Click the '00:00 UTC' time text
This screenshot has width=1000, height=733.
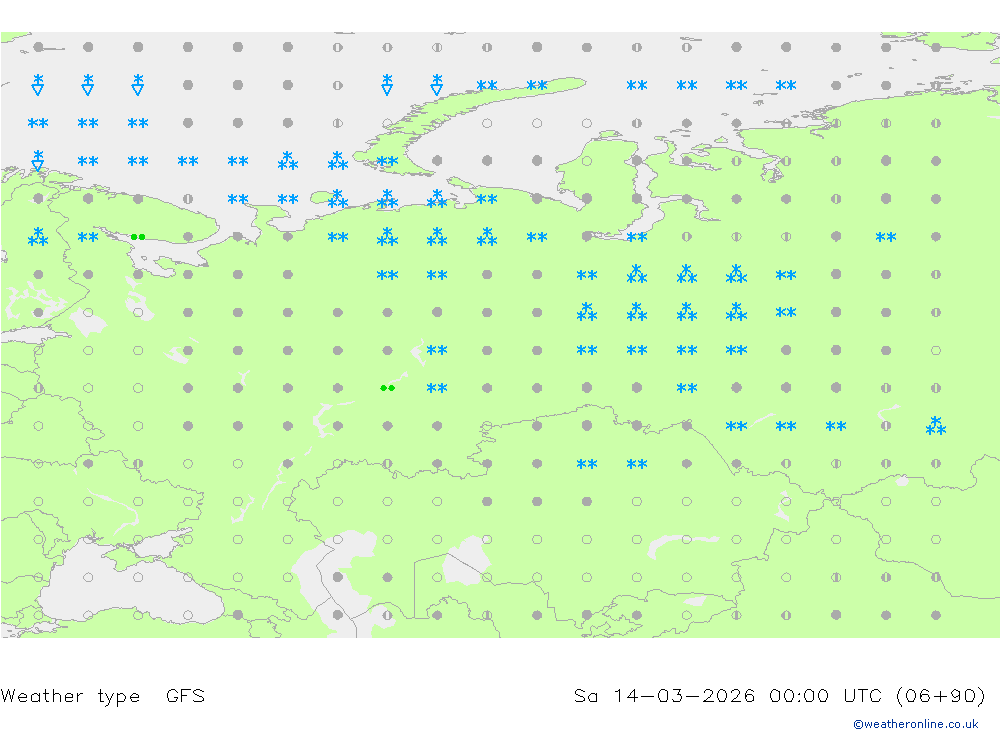[827, 695]
